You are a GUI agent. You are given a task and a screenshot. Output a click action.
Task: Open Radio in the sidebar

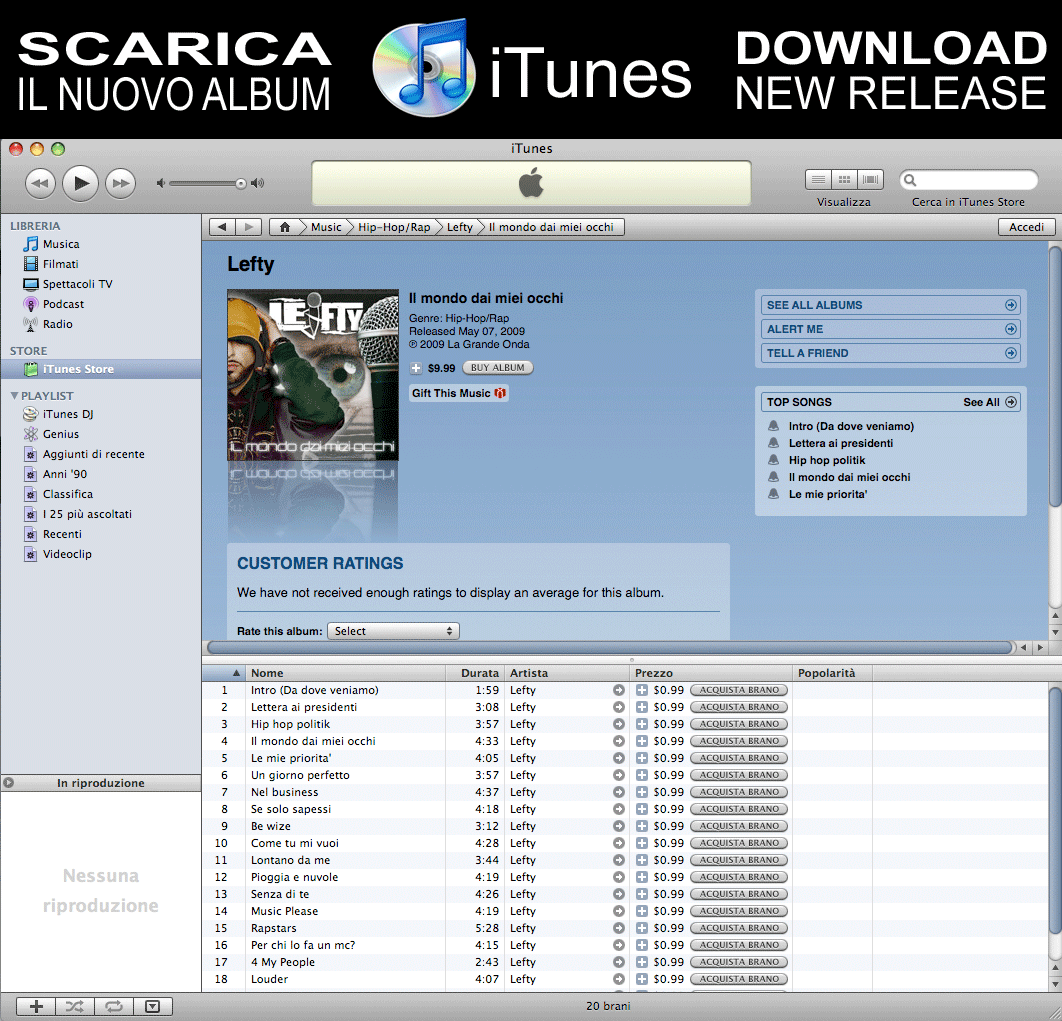click(x=58, y=324)
